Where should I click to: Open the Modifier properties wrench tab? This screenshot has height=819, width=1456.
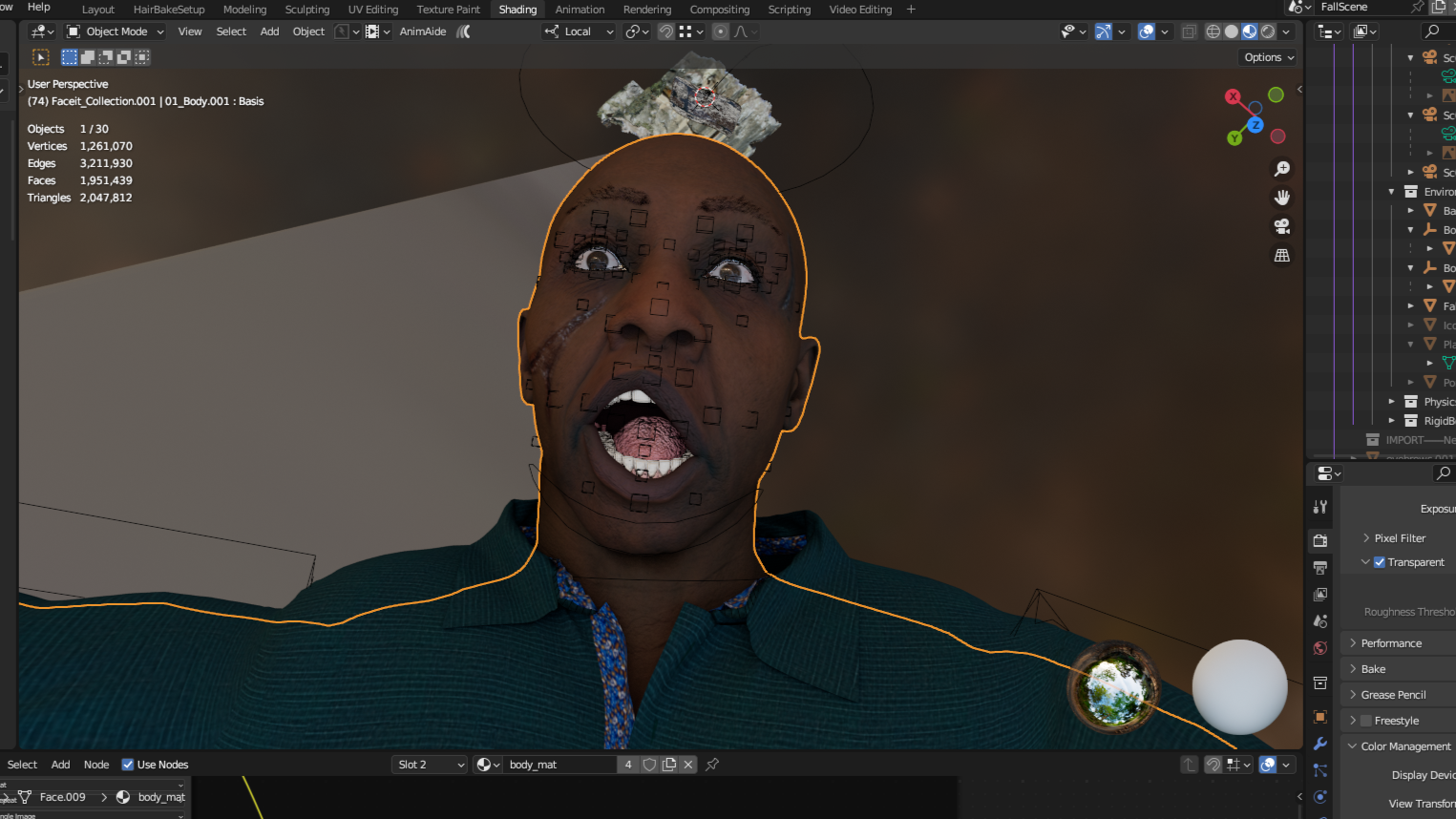[x=1320, y=744]
